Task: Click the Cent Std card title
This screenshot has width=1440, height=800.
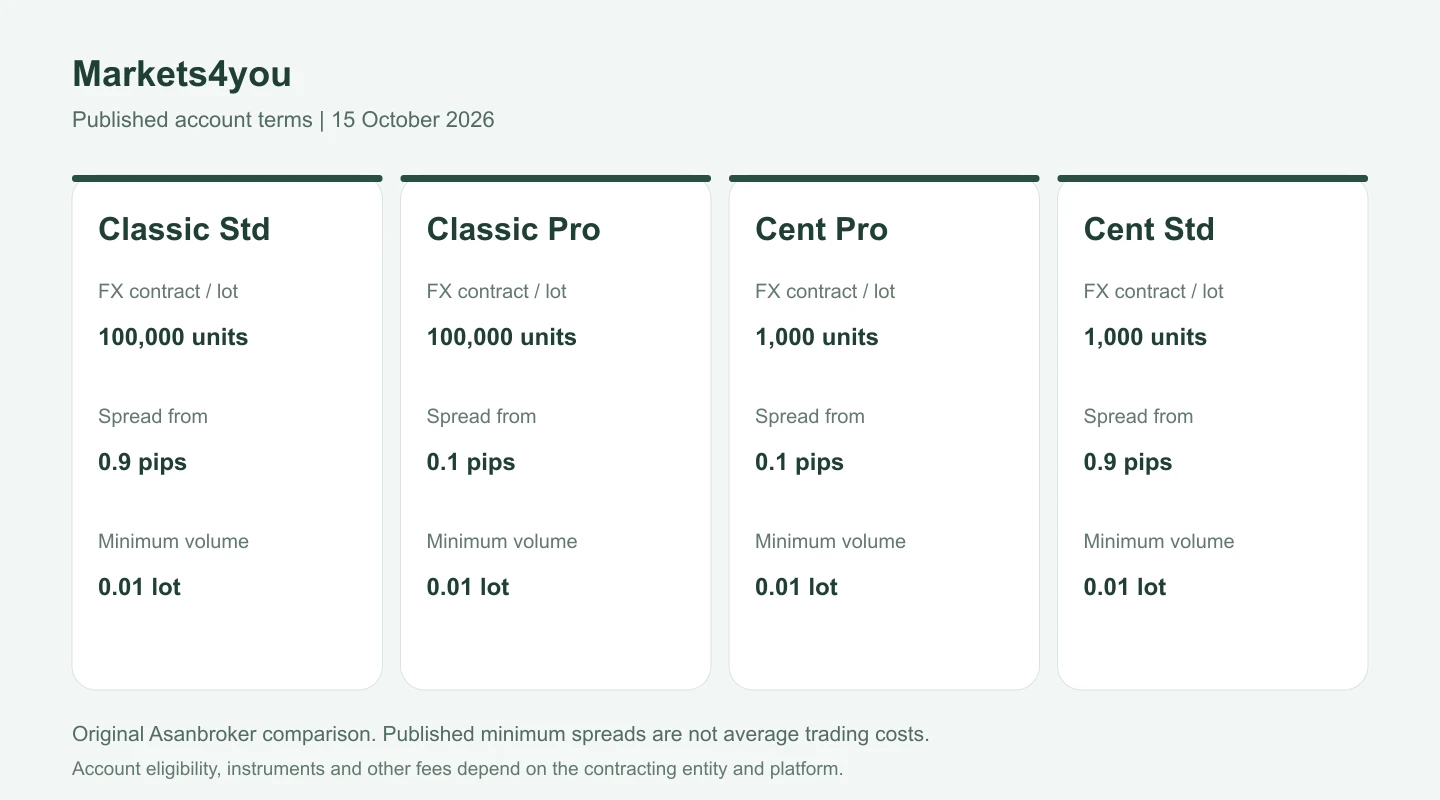Action: pyautogui.click(x=1149, y=229)
